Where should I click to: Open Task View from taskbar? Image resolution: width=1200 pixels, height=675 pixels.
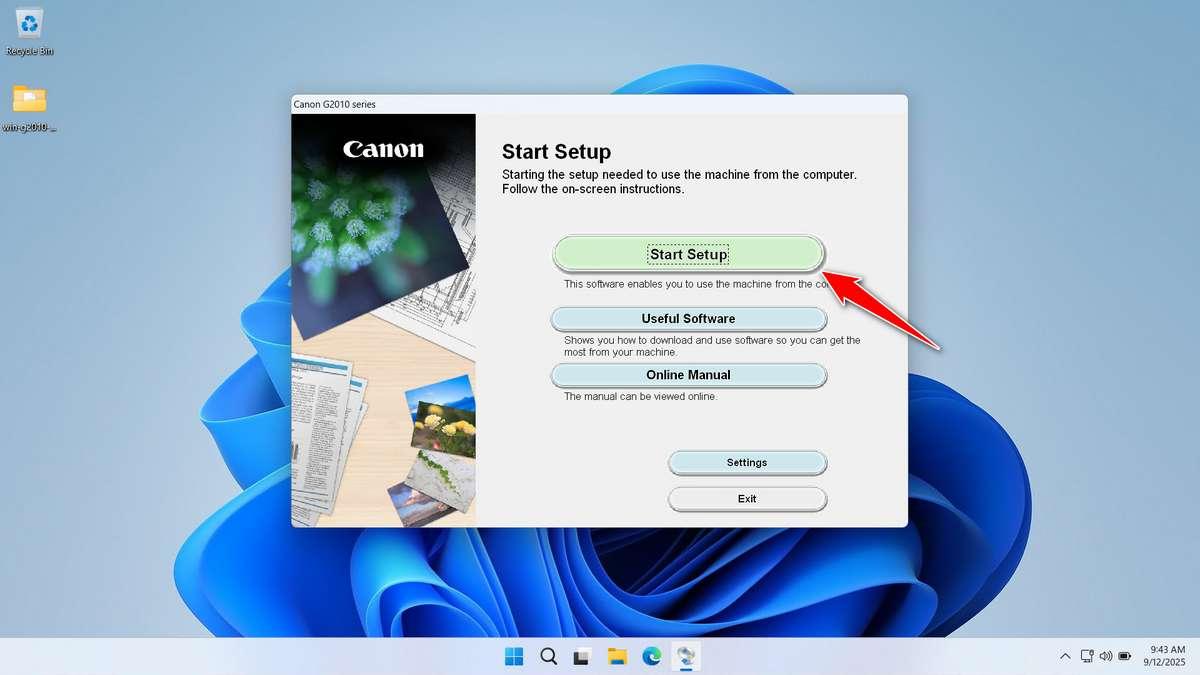(x=582, y=657)
